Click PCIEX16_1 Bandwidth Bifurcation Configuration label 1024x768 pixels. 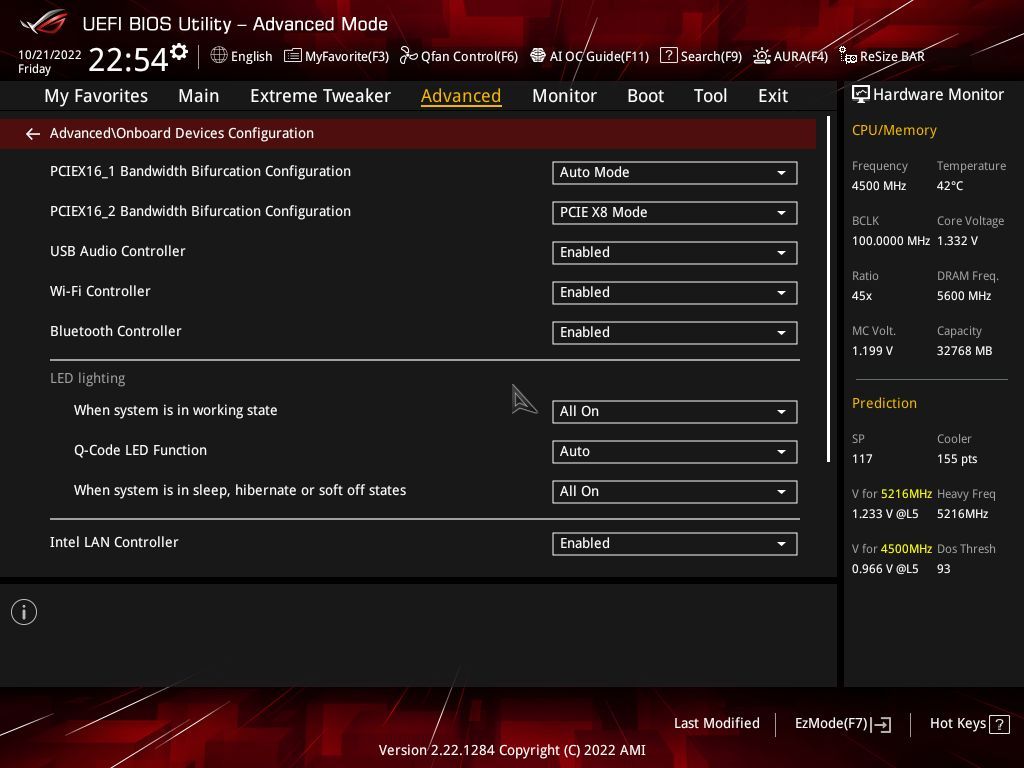pos(200,171)
